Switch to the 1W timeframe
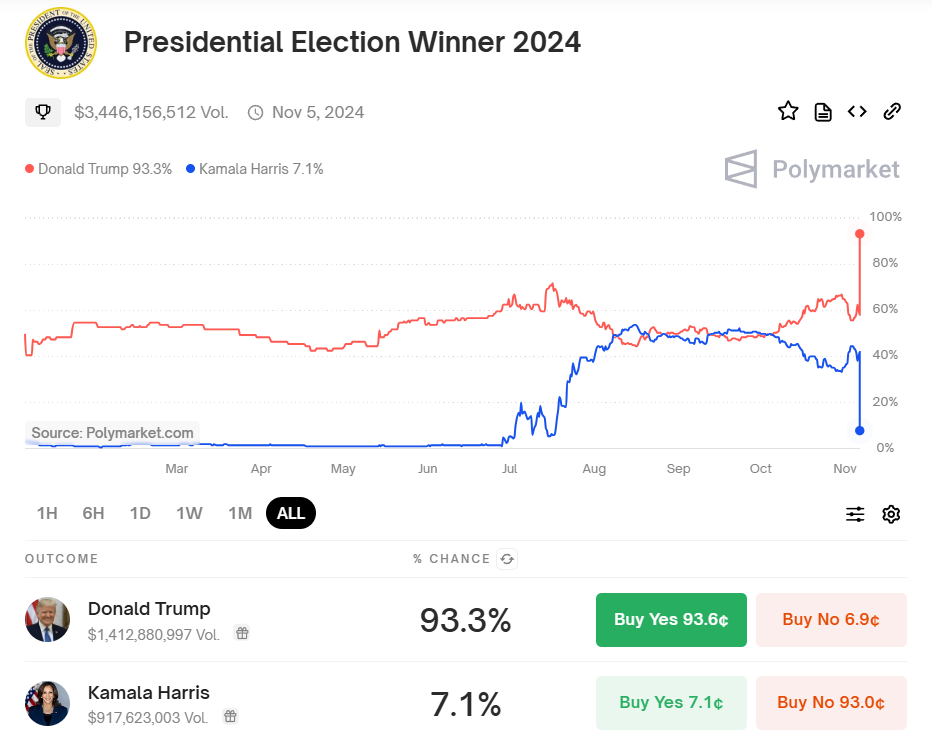Screen dimensions: 932x741 click(x=188, y=513)
